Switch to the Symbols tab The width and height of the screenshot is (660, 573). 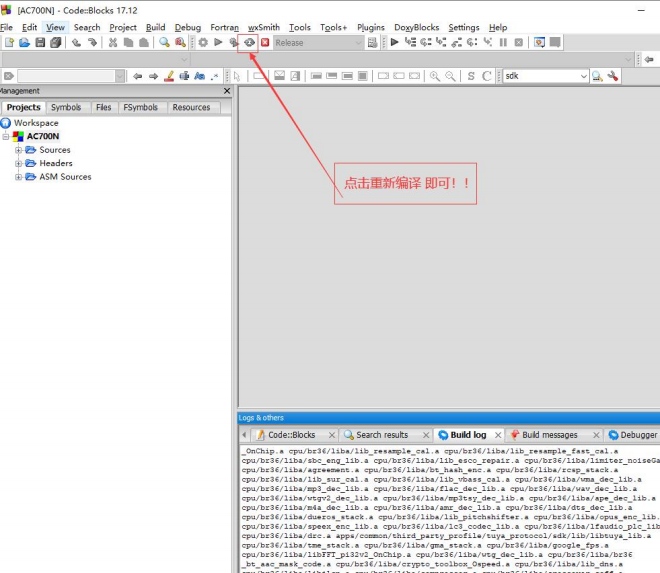pyautogui.click(x=66, y=107)
